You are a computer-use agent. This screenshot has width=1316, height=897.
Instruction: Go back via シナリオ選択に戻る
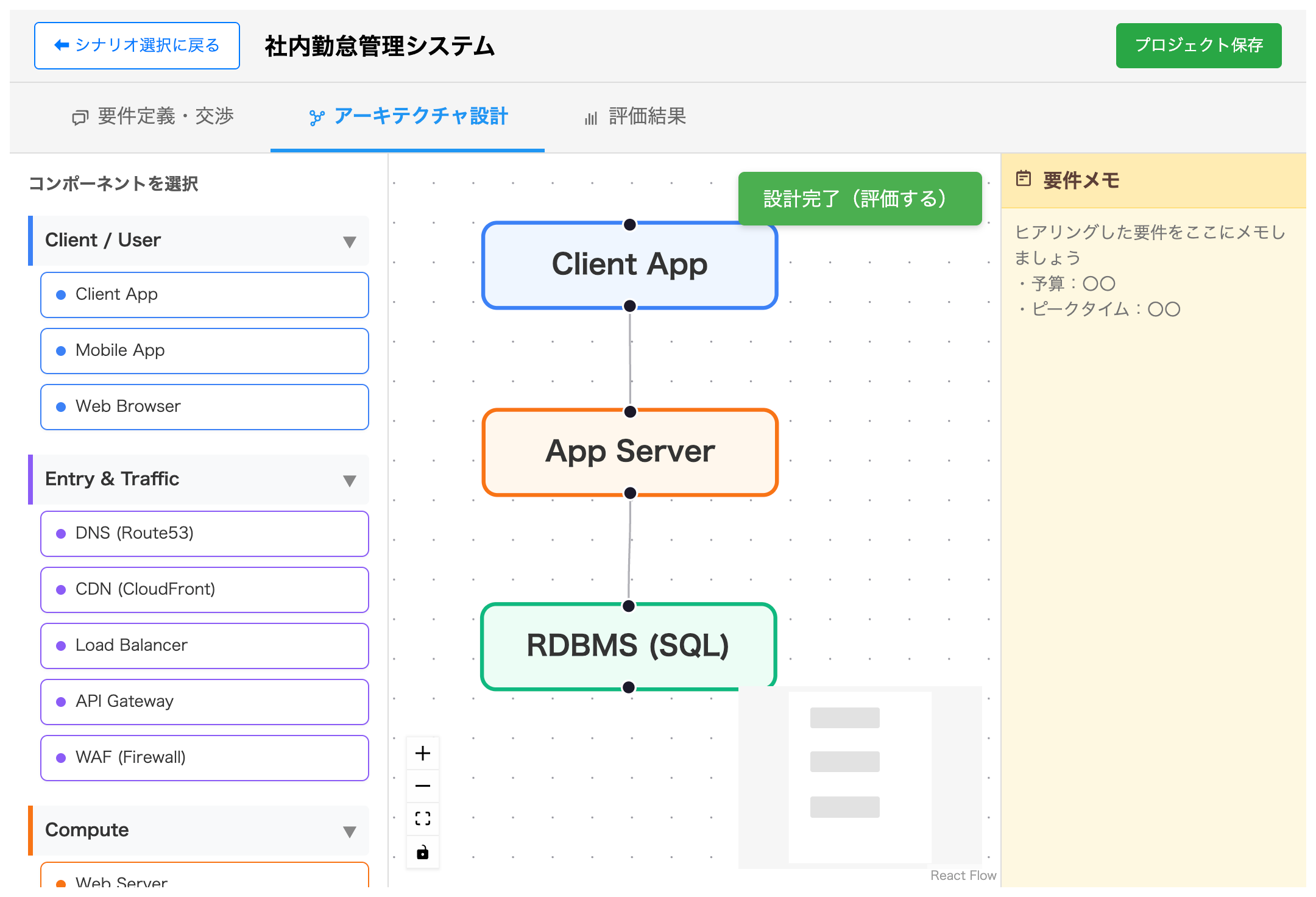pos(137,46)
